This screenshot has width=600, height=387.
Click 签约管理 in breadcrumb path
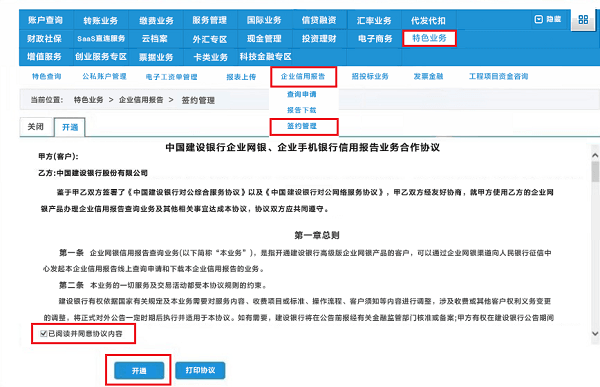pyautogui.click(x=198, y=100)
